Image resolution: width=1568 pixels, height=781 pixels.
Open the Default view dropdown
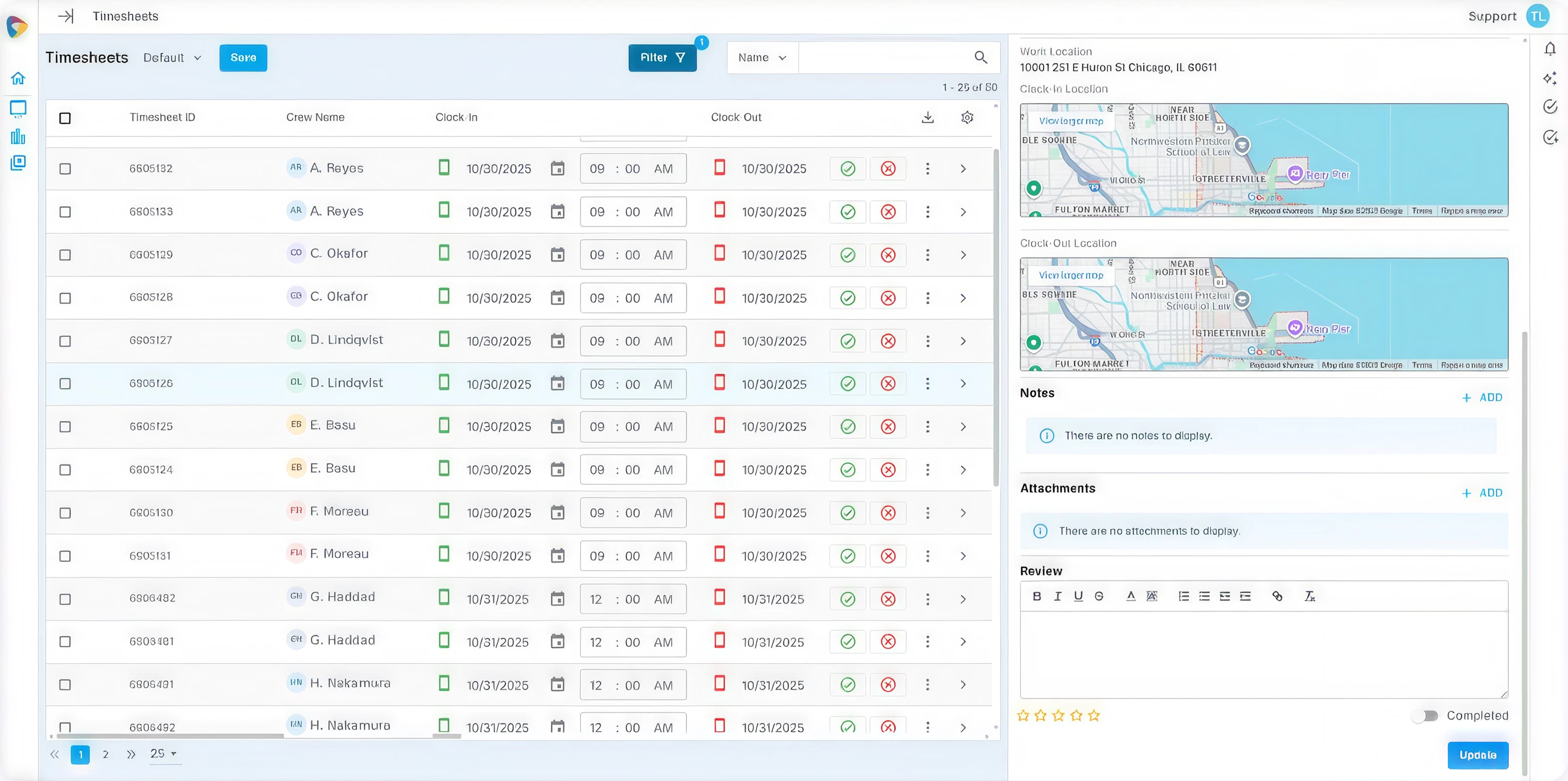click(172, 58)
